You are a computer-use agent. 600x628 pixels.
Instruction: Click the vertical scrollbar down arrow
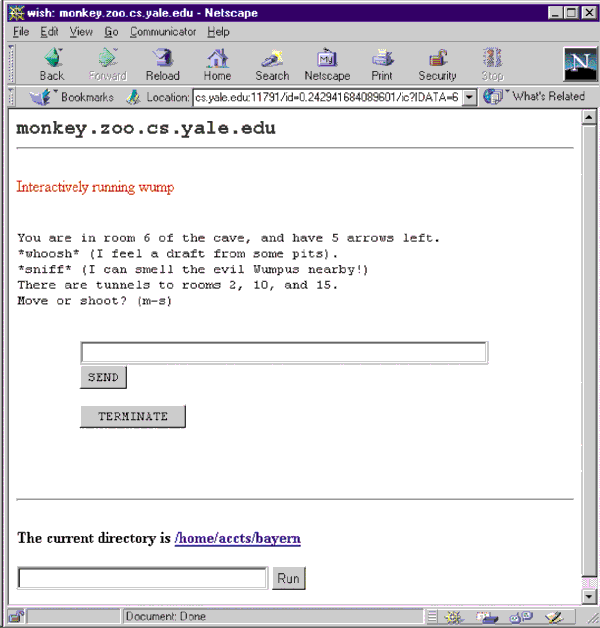click(589, 596)
